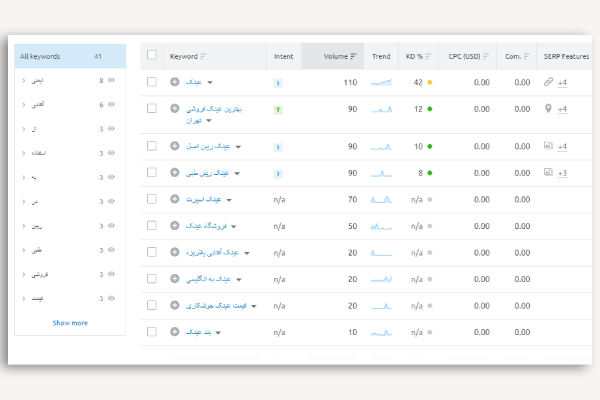This screenshot has height=400, width=600.
Task: Tick the checkbox for the 10-volume row
Action: pyautogui.click(x=152, y=332)
